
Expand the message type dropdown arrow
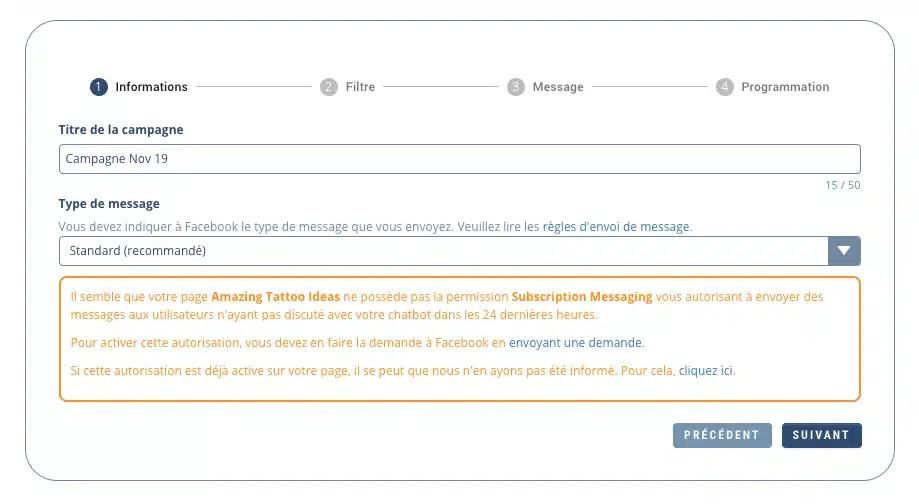point(844,251)
